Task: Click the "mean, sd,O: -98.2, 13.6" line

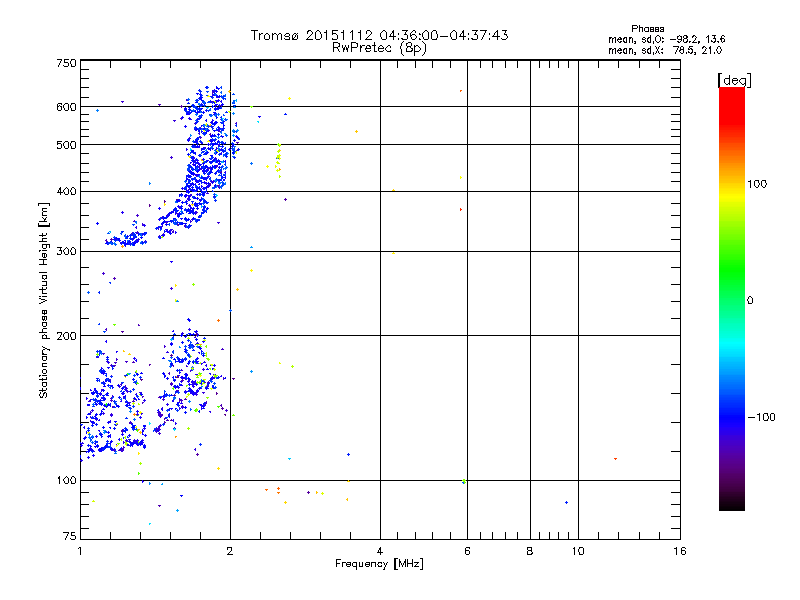Action: 666,39
